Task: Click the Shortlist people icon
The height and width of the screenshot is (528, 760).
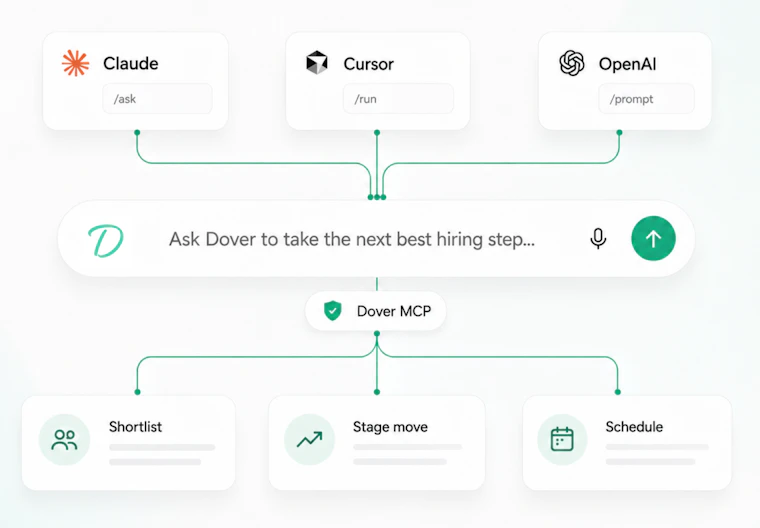Action: click(64, 440)
